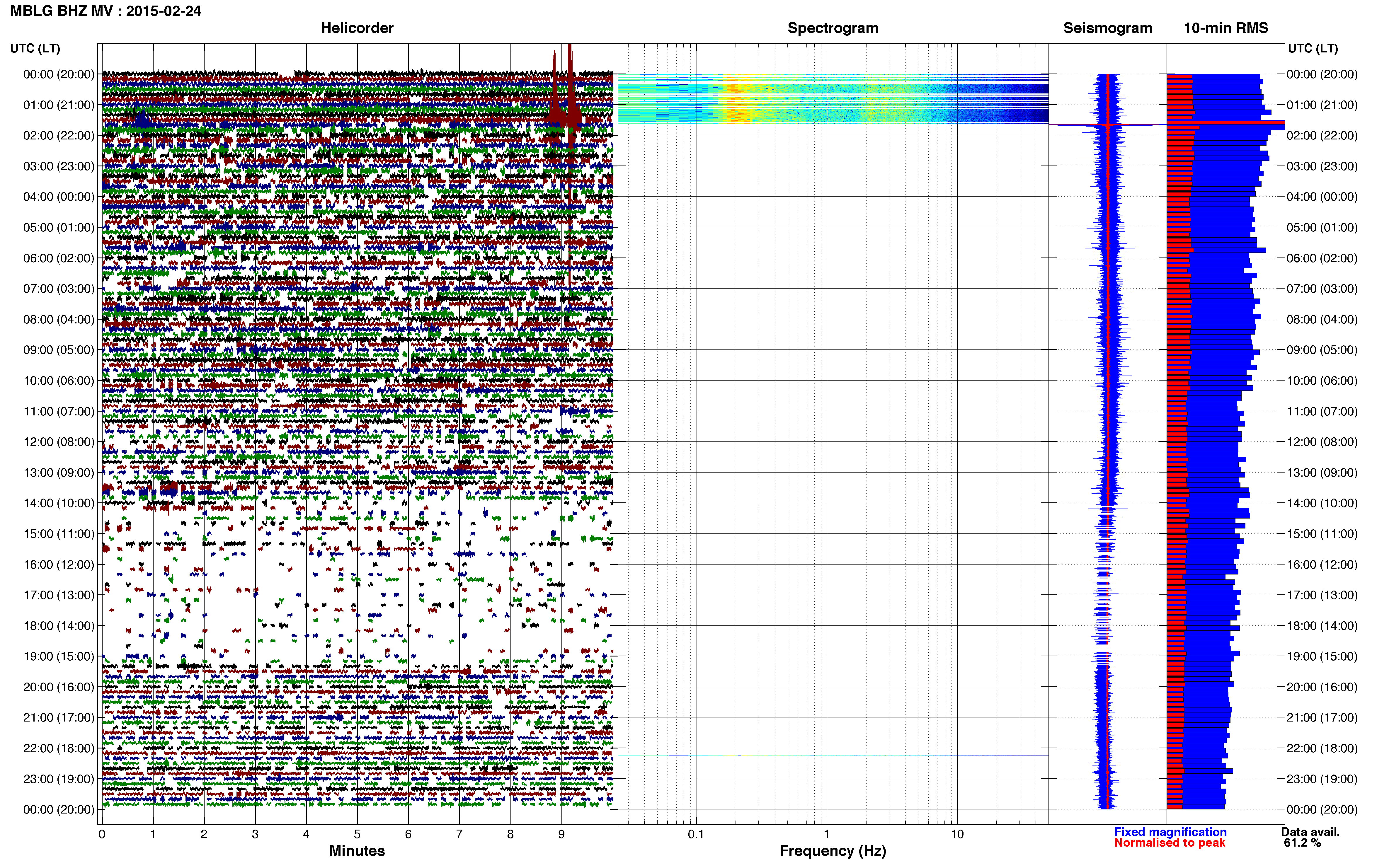Viewport: 1389px width, 868px height.
Task: Click the right '03:00 (23:00)' time label
Action: [x=1322, y=166]
